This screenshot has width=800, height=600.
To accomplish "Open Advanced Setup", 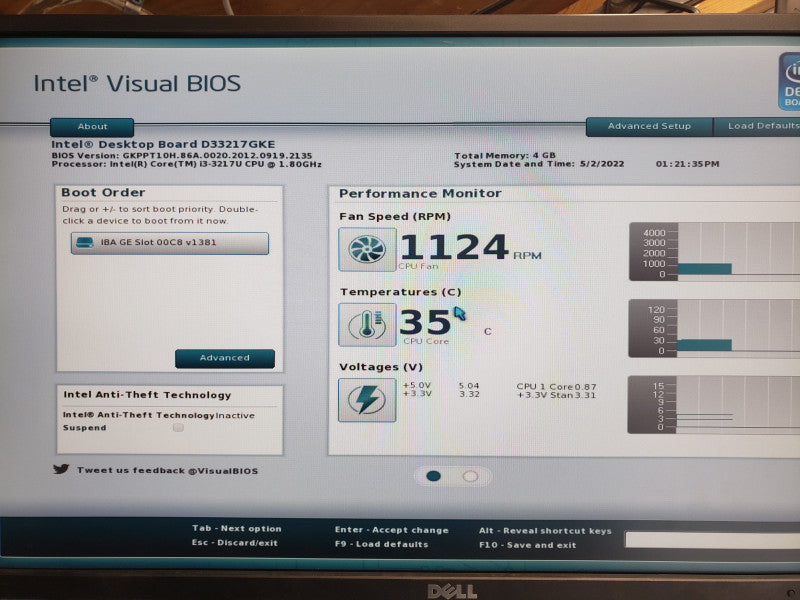I will click(649, 126).
